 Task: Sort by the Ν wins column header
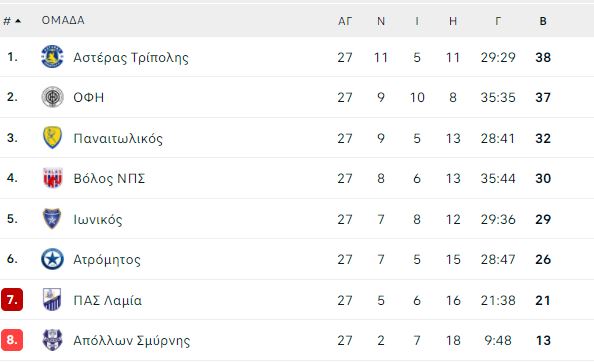[381, 21]
